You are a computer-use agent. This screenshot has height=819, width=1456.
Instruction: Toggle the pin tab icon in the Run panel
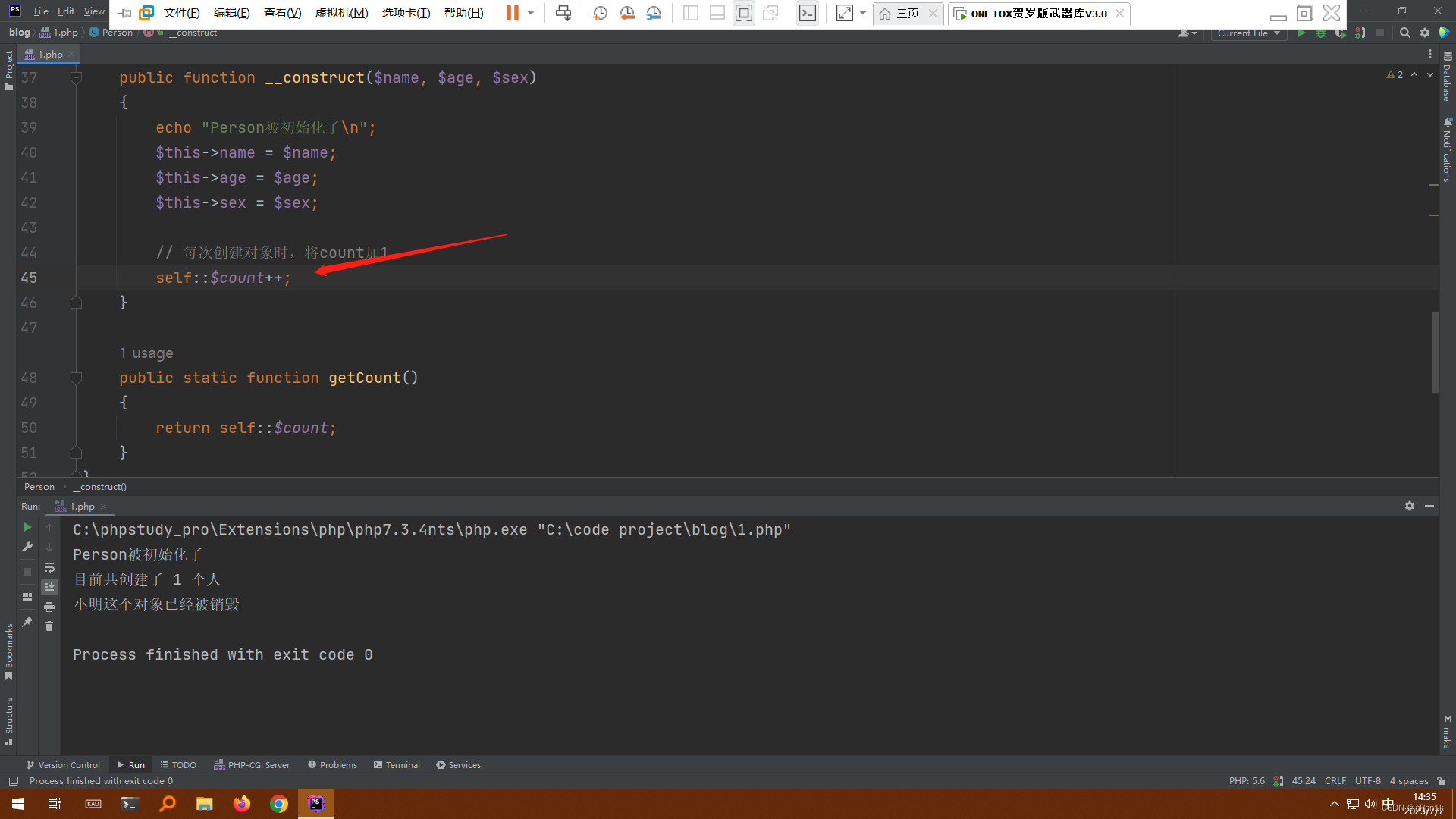[x=27, y=622]
